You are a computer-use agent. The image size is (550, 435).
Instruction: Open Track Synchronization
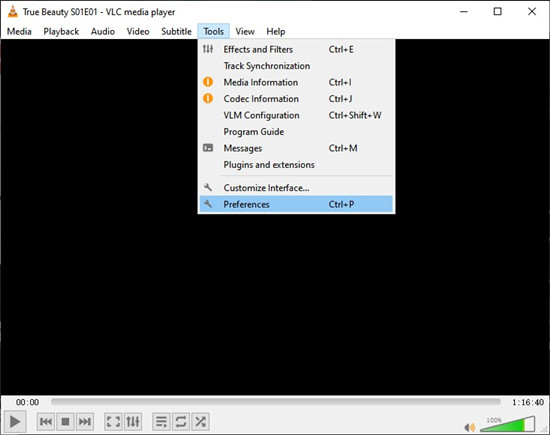click(x=296, y=66)
